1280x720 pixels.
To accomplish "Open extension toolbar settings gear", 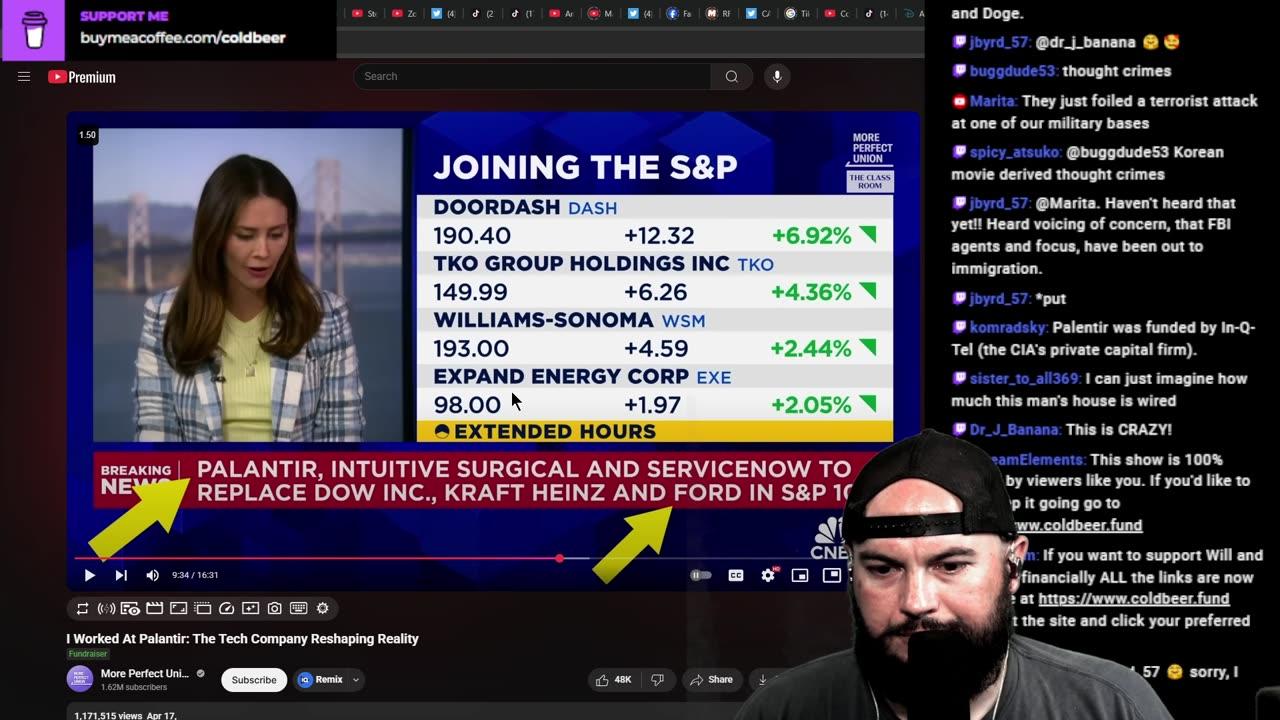I will click(322, 608).
